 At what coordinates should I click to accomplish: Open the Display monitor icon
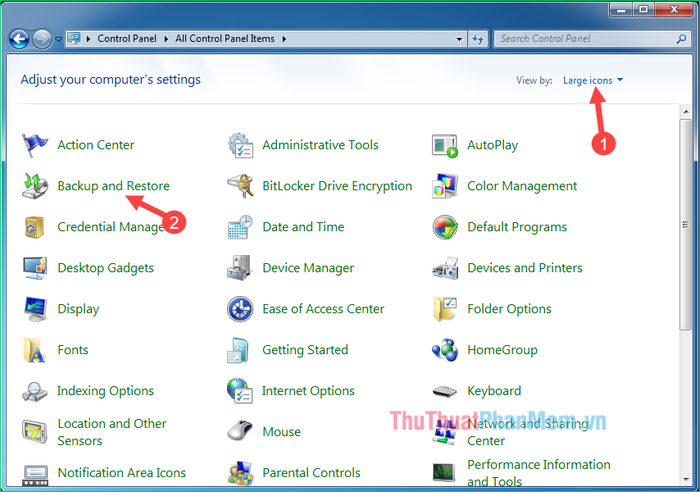(35, 309)
